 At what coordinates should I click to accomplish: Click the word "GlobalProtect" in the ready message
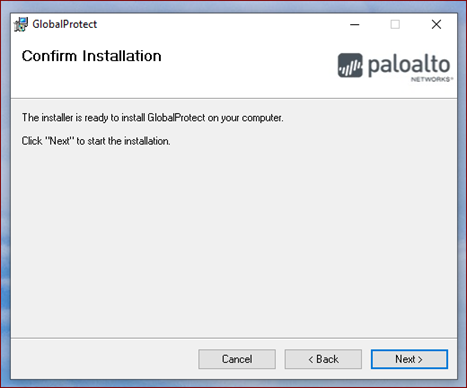pyautogui.click(x=176, y=118)
